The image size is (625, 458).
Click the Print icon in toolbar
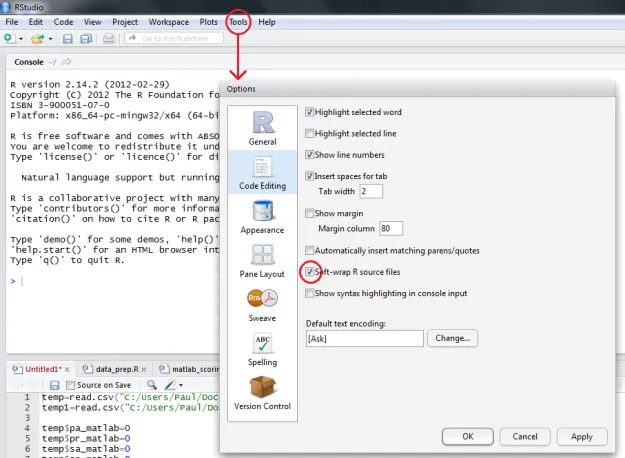click(x=108, y=39)
